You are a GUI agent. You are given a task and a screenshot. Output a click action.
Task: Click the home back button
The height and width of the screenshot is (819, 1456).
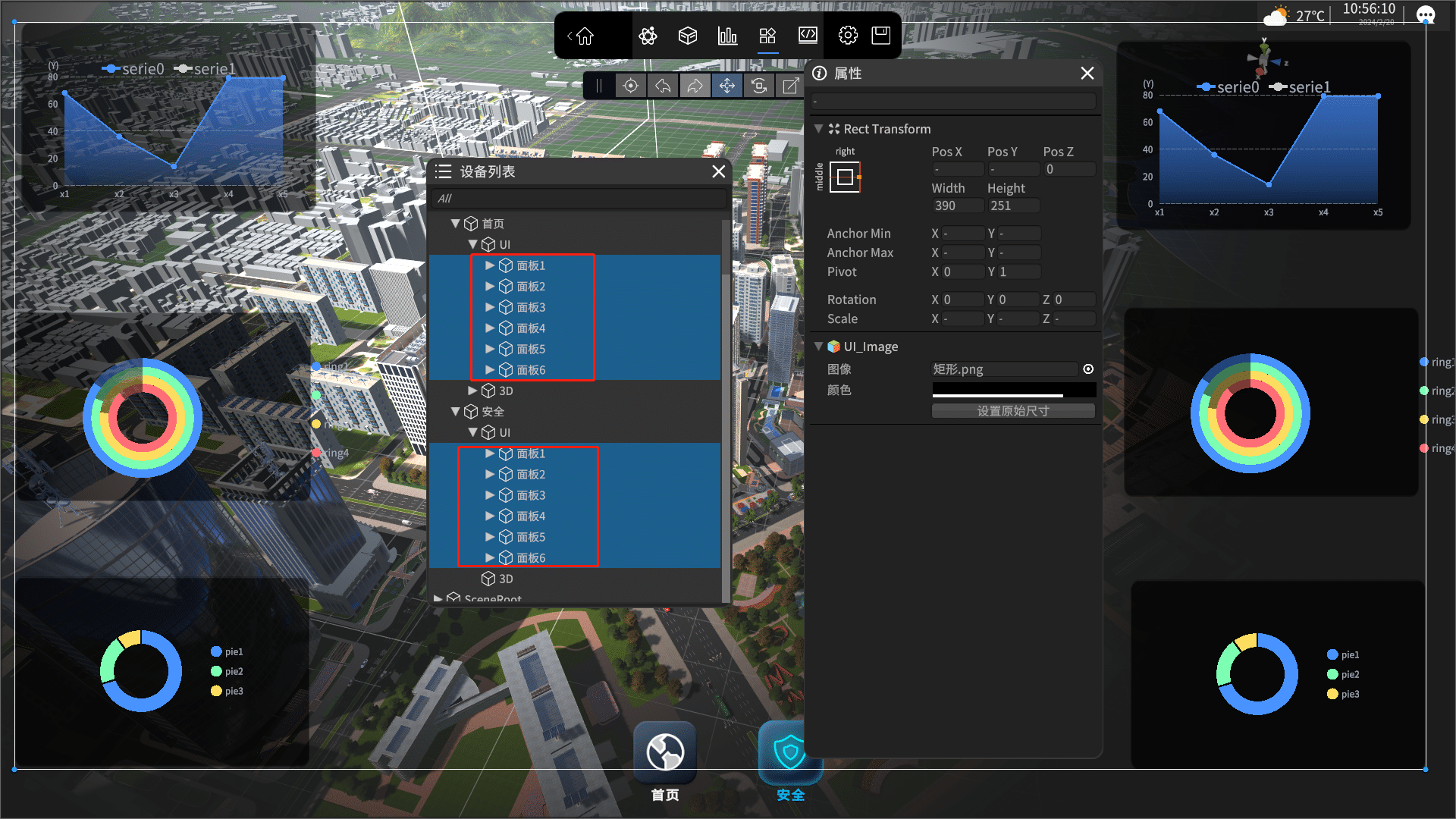pos(582,36)
